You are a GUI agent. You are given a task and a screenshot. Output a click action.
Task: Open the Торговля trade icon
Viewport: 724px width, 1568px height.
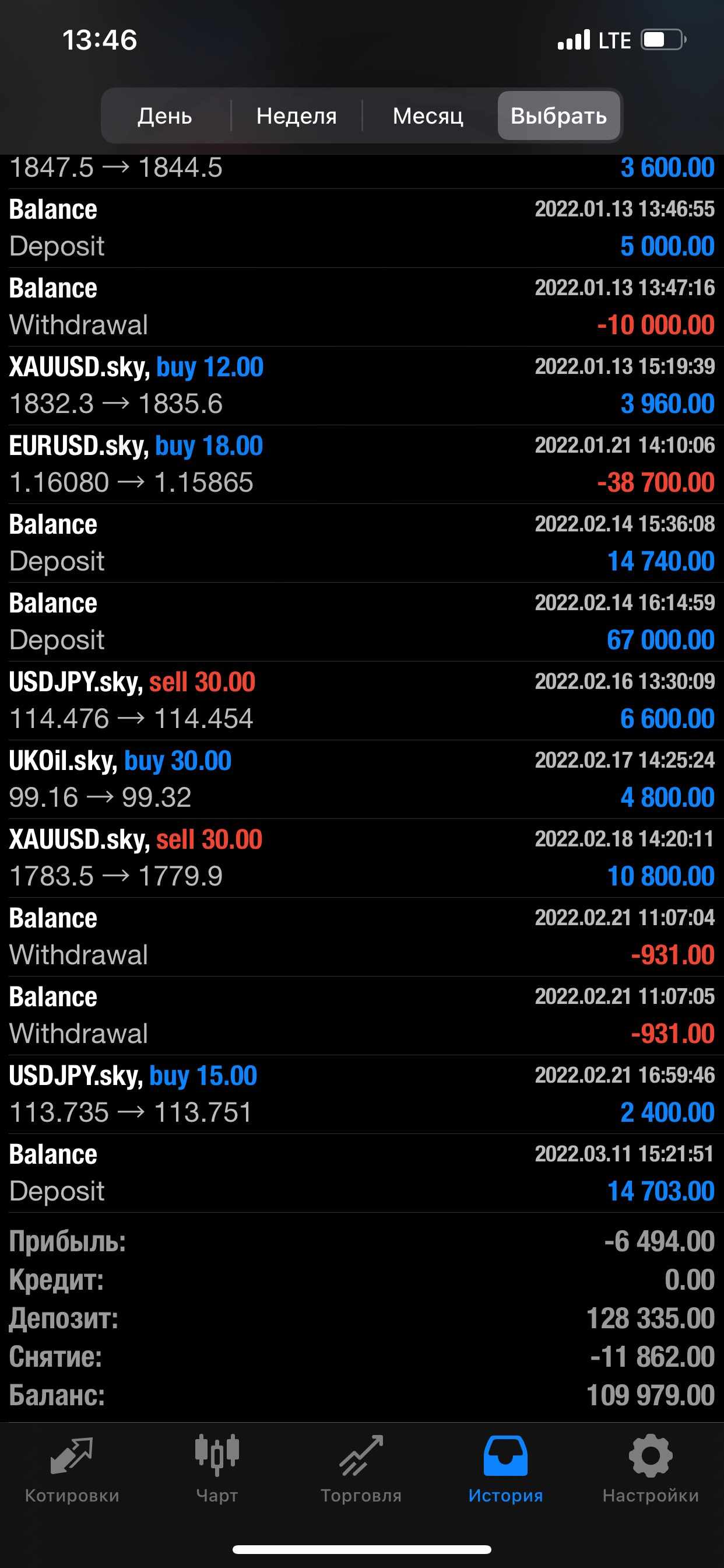pos(361,1456)
